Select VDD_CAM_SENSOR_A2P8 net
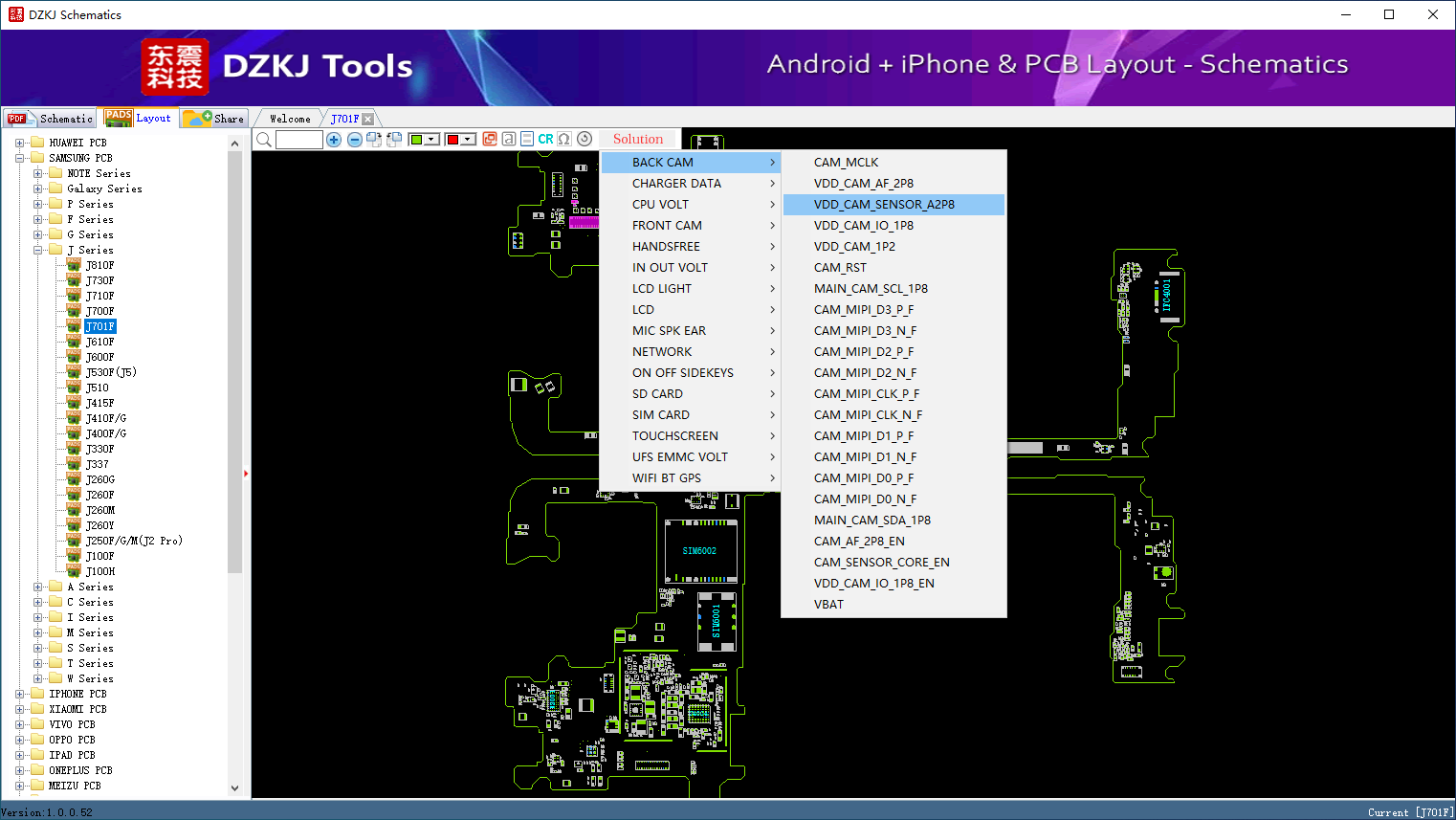The image size is (1456, 820). [893, 205]
